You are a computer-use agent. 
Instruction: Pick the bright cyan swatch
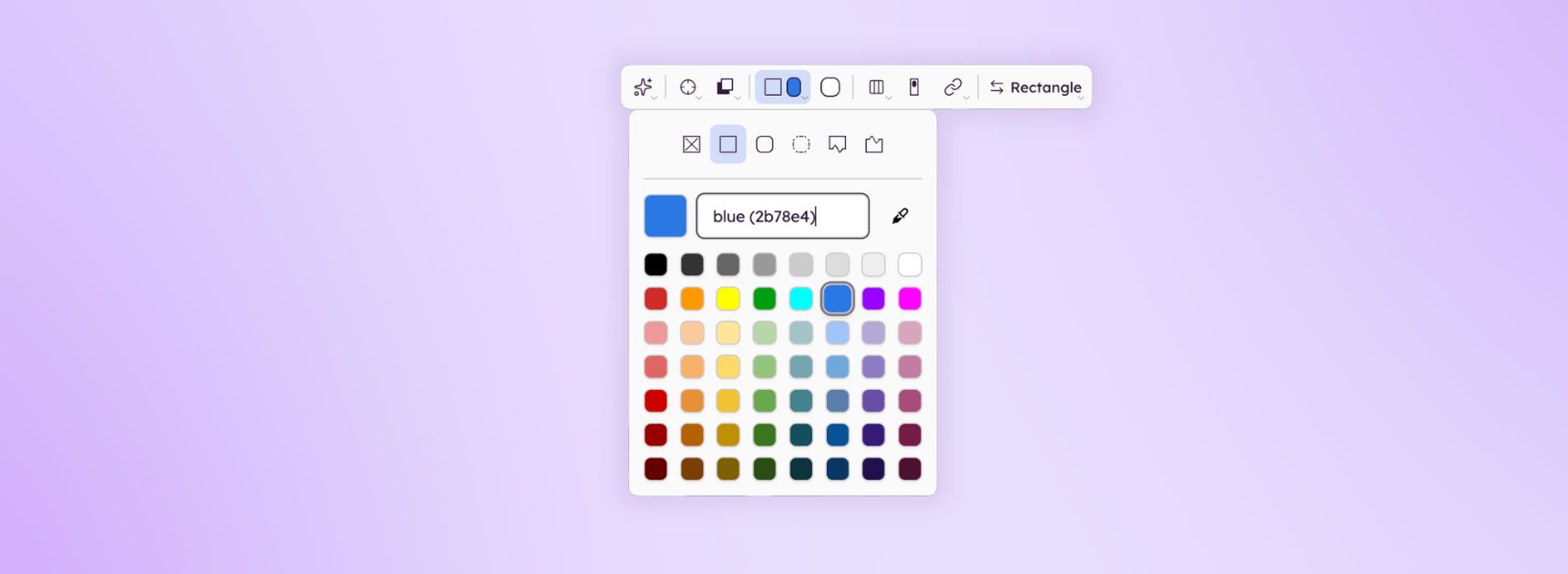pyautogui.click(x=801, y=299)
